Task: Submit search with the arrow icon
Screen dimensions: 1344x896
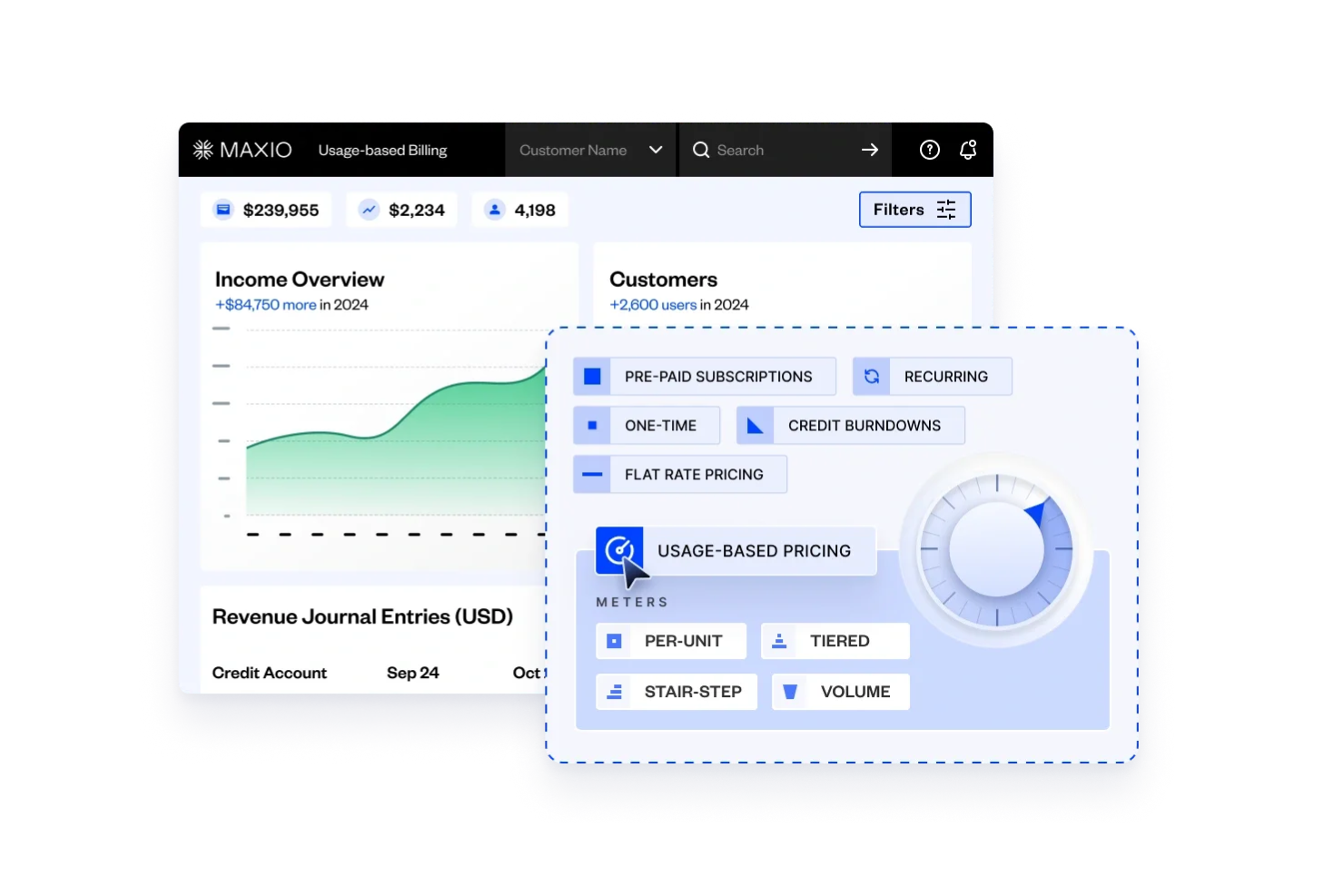Action: tap(870, 150)
